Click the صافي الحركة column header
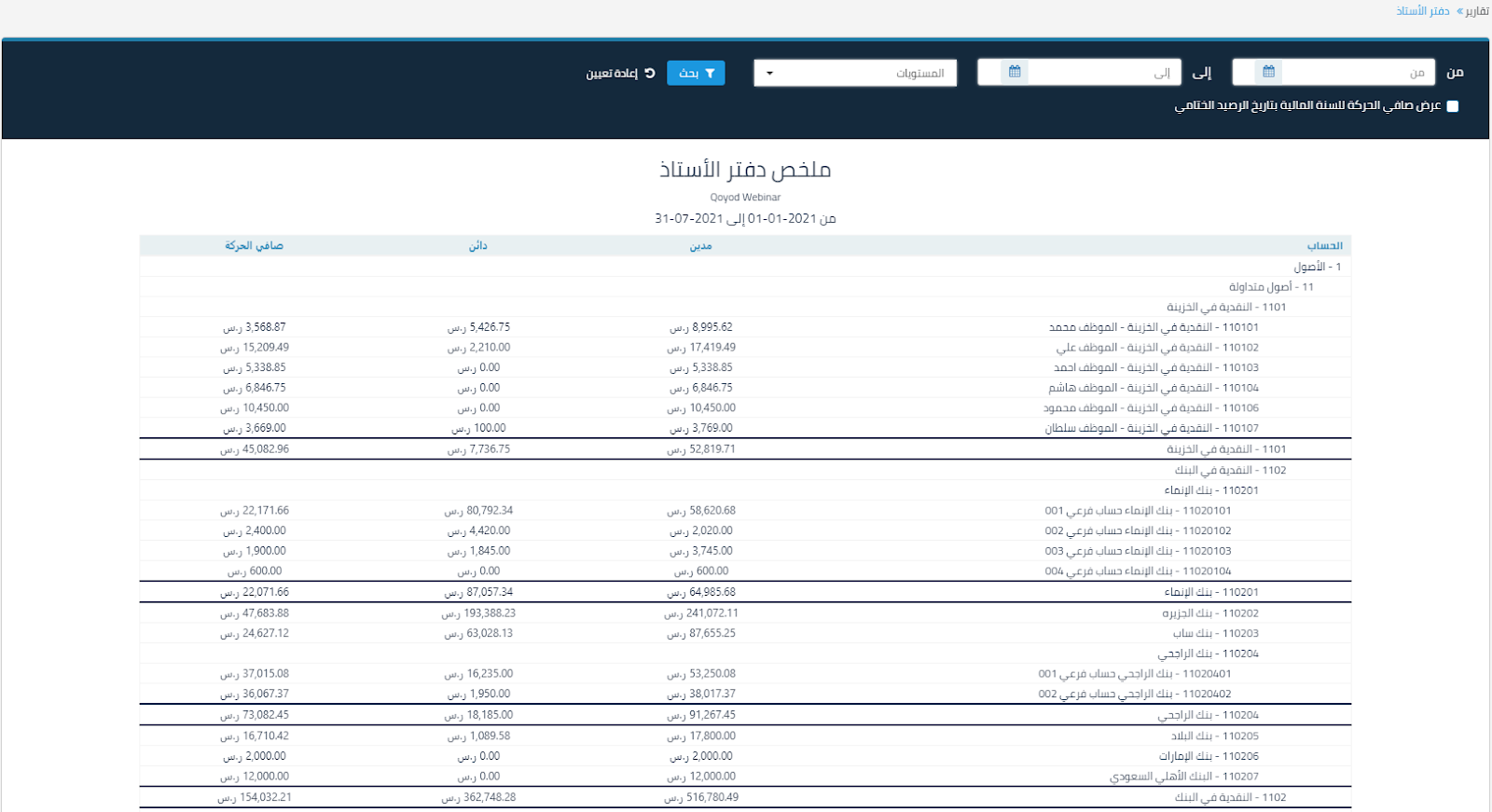1492x812 pixels. [x=254, y=246]
